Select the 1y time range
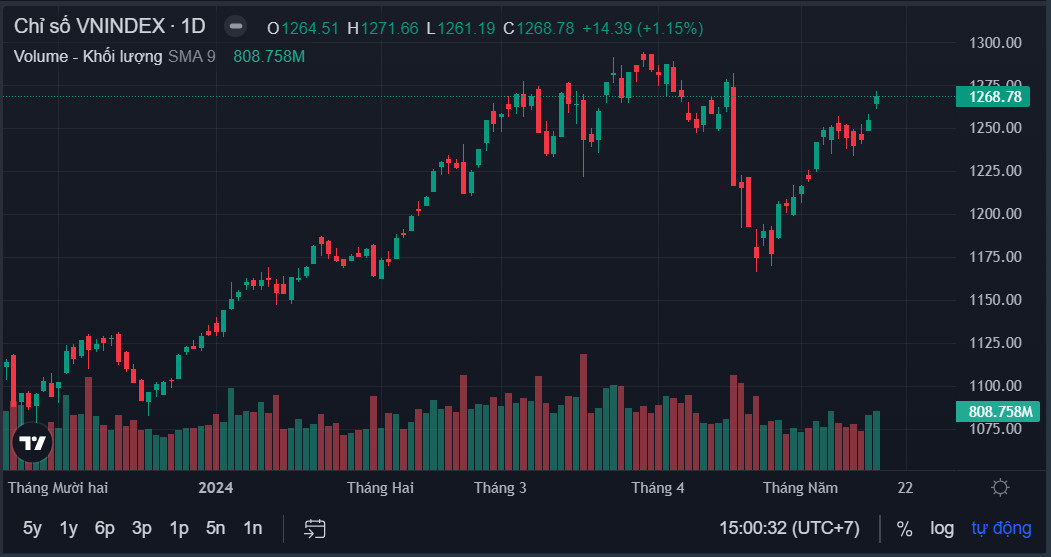This screenshot has width=1051, height=557. click(68, 528)
